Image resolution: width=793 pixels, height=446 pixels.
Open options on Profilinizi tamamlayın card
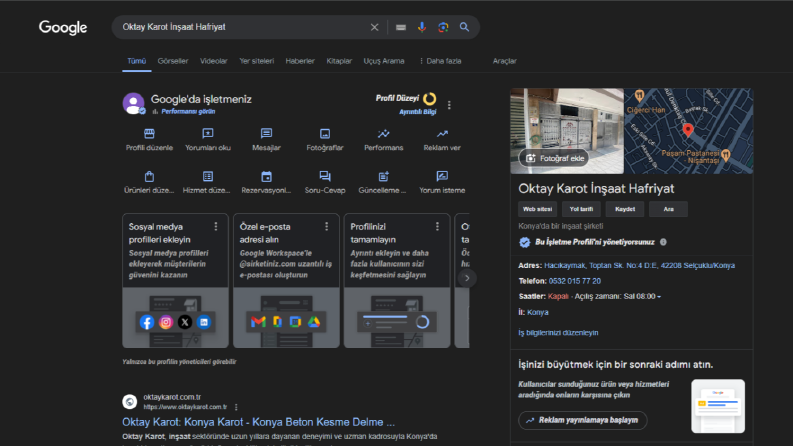(x=437, y=227)
